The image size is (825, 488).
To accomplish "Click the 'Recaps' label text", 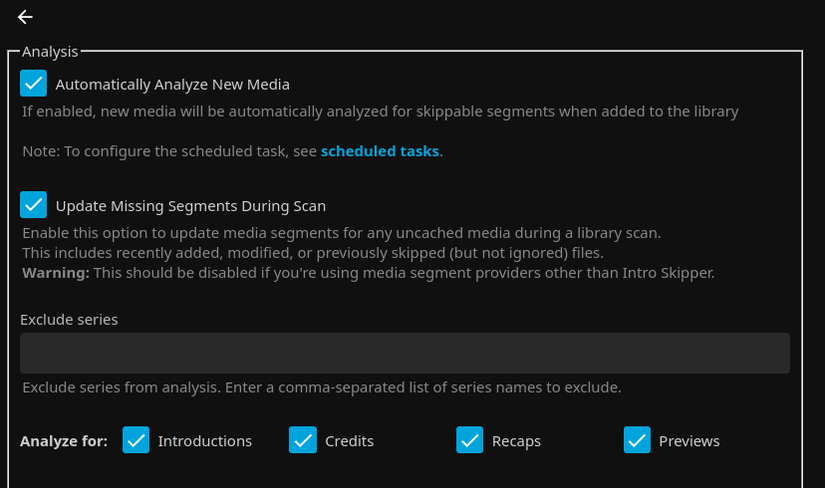I will (x=515, y=441).
